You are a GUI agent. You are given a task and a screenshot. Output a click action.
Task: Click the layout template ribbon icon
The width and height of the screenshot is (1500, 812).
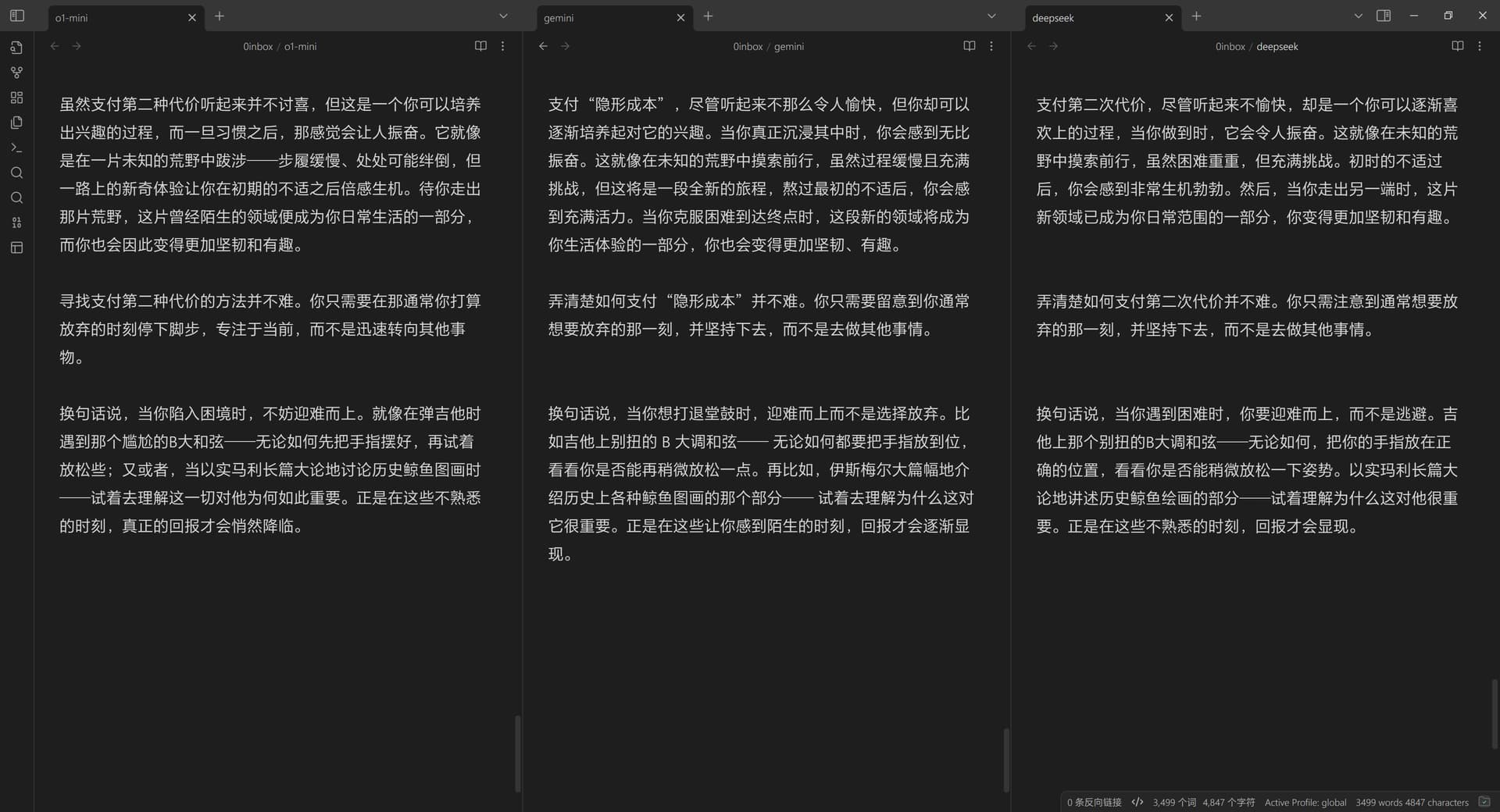coord(16,248)
